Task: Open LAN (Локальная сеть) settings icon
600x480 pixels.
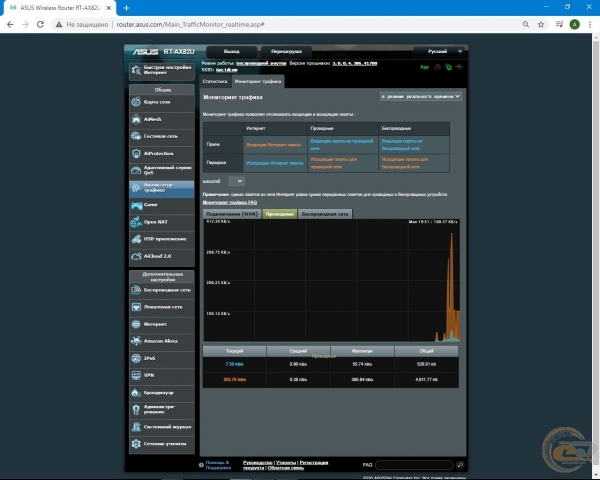Action: 136,307
